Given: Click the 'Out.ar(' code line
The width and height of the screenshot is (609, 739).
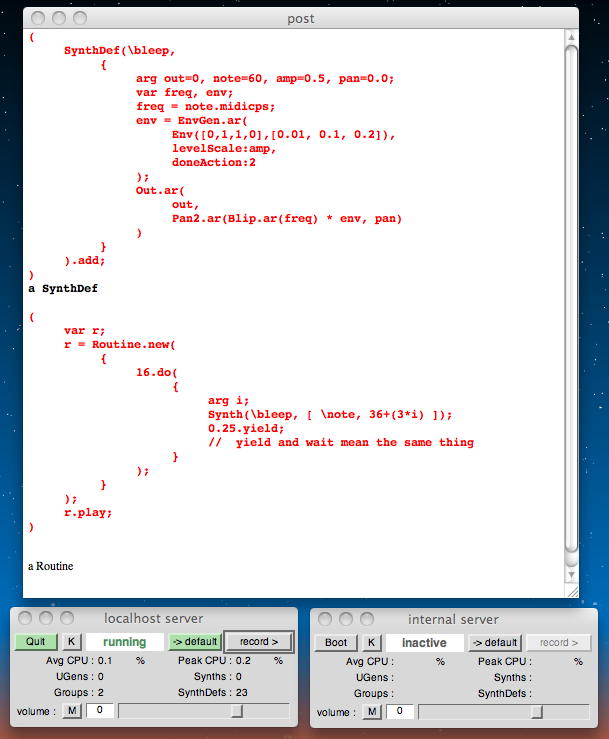Looking at the screenshot, I should coord(160,190).
